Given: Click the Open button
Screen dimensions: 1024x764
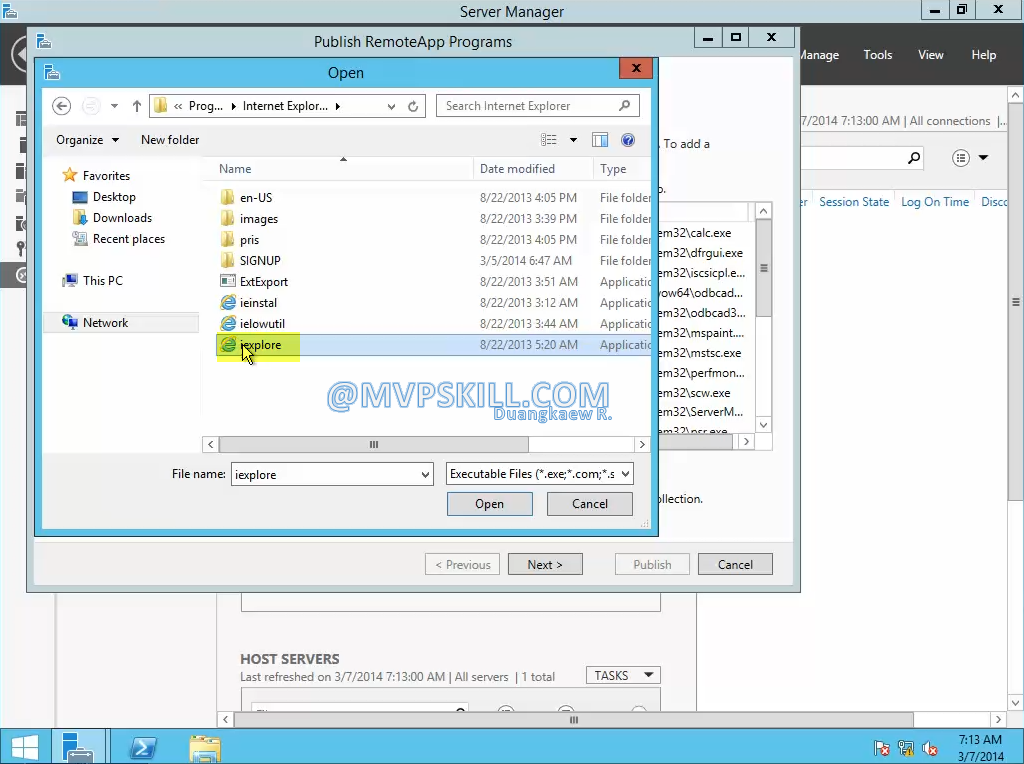Looking at the screenshot, I should tap(489, 504).
